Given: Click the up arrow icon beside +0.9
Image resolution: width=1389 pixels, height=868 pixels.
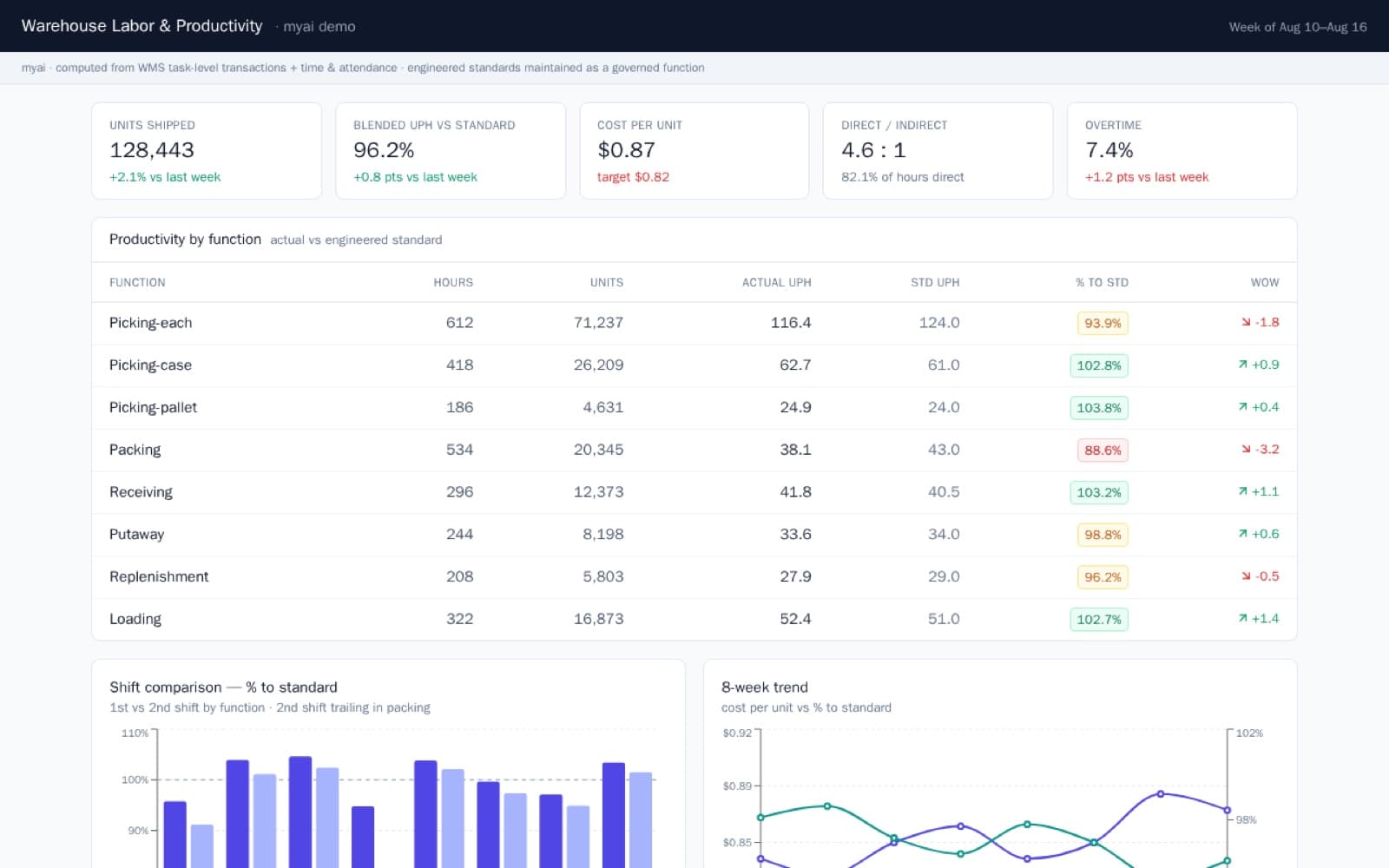Looking at the screenshot, I should coord(1242,365).
